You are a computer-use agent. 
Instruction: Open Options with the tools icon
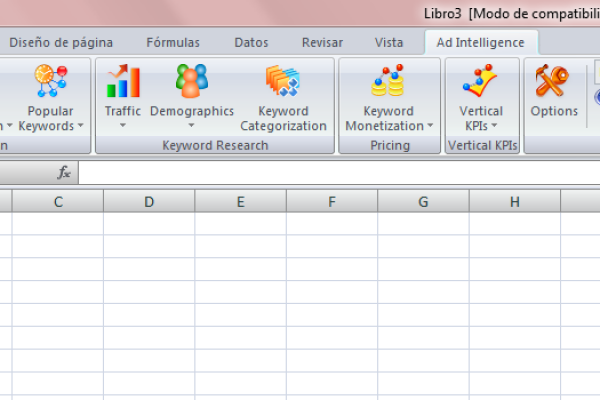(553, 81)
